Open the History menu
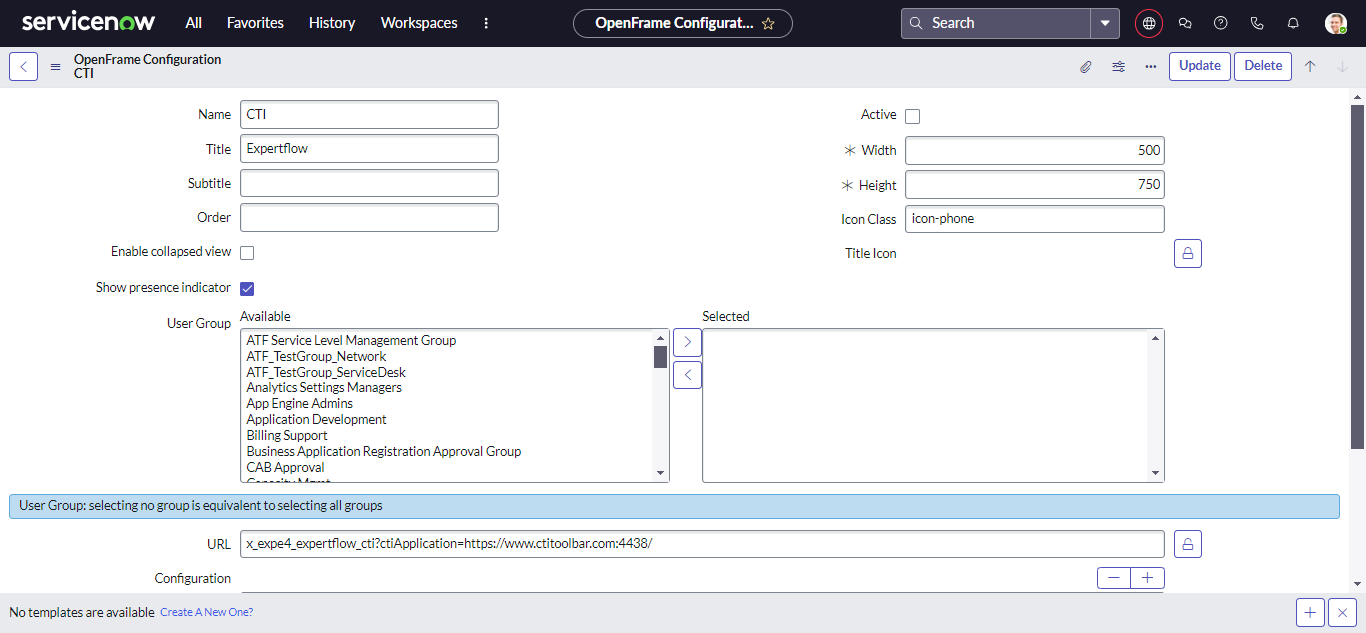Screen dimensions: 1366x633 [x=332, y=23]
